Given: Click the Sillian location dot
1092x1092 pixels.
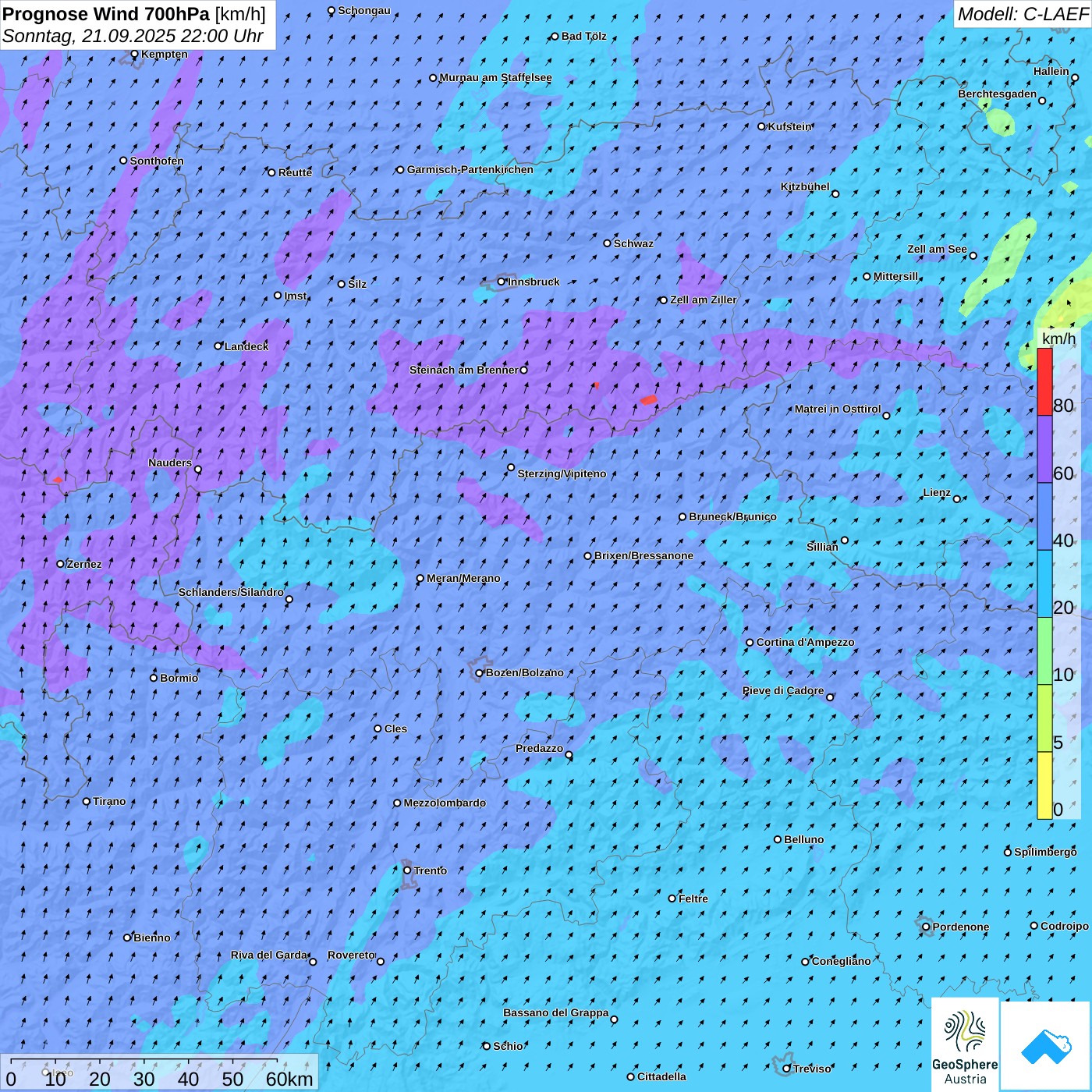Looking at the screenshot, I should pos(845,540).
